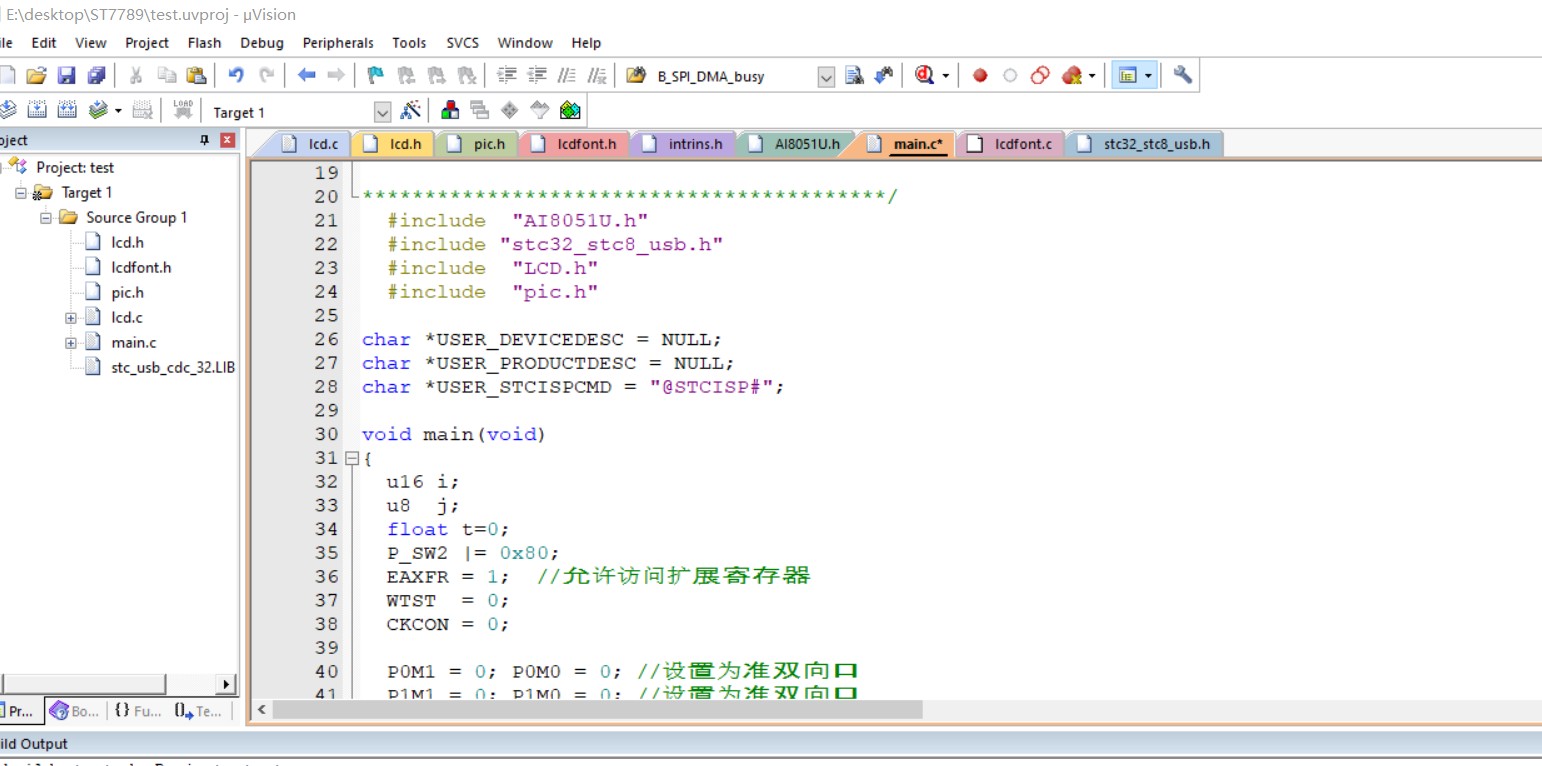The image size is (1542, 766).
Task: Open the kill breakpoints dropdown arrow
Action: pyautogui.click(x=1092, y=76)
